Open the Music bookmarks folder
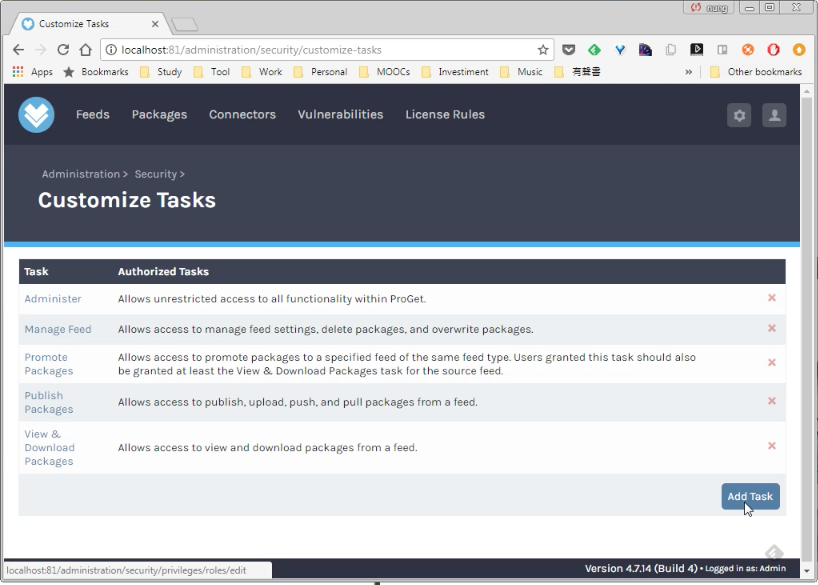 click(x=521, y=72)
